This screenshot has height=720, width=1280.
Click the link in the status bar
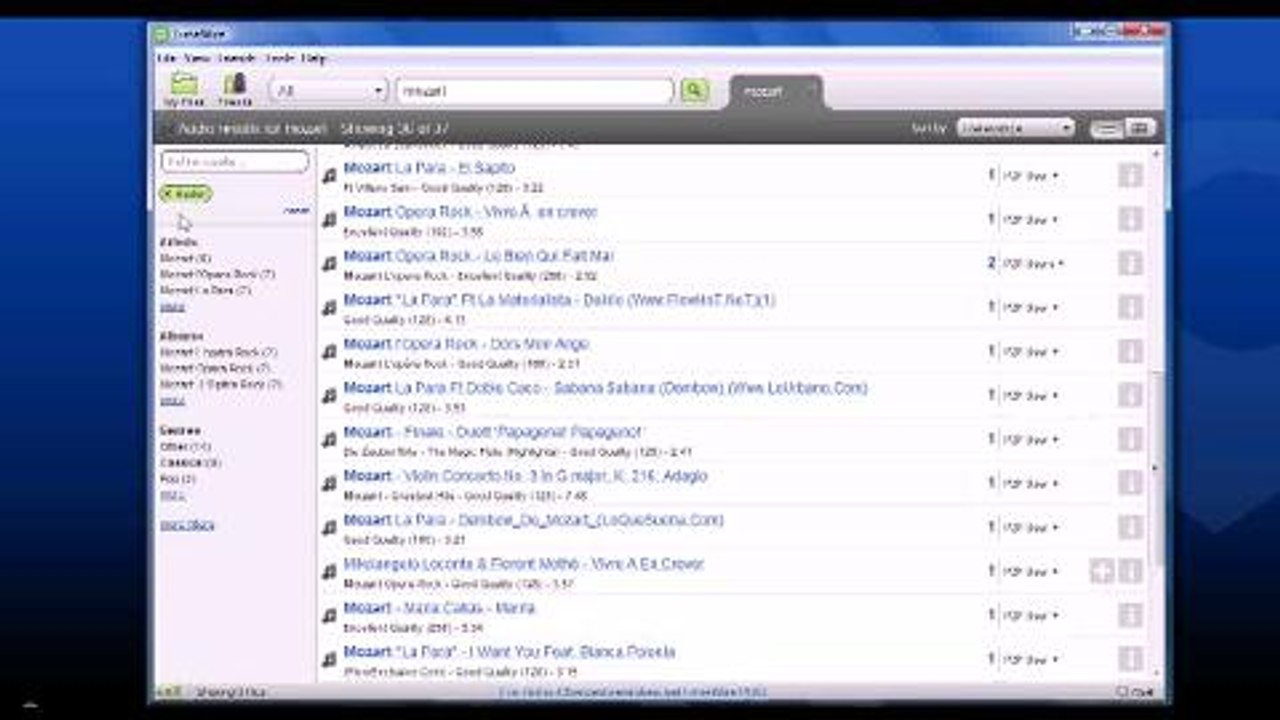pyautogui.click(x=632, y=692)
